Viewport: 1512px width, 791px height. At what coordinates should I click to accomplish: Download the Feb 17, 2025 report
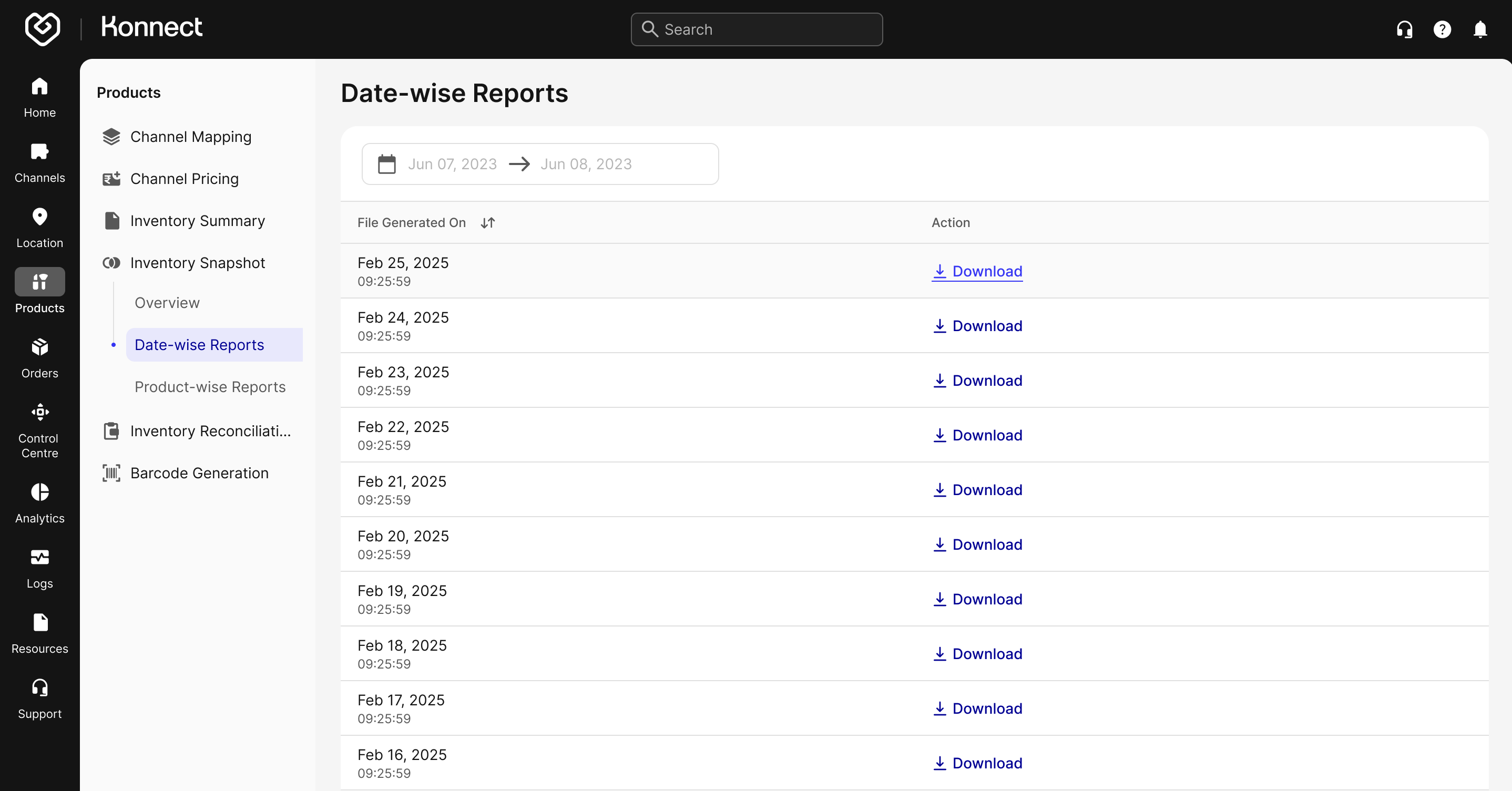click(x=977, y=708)
